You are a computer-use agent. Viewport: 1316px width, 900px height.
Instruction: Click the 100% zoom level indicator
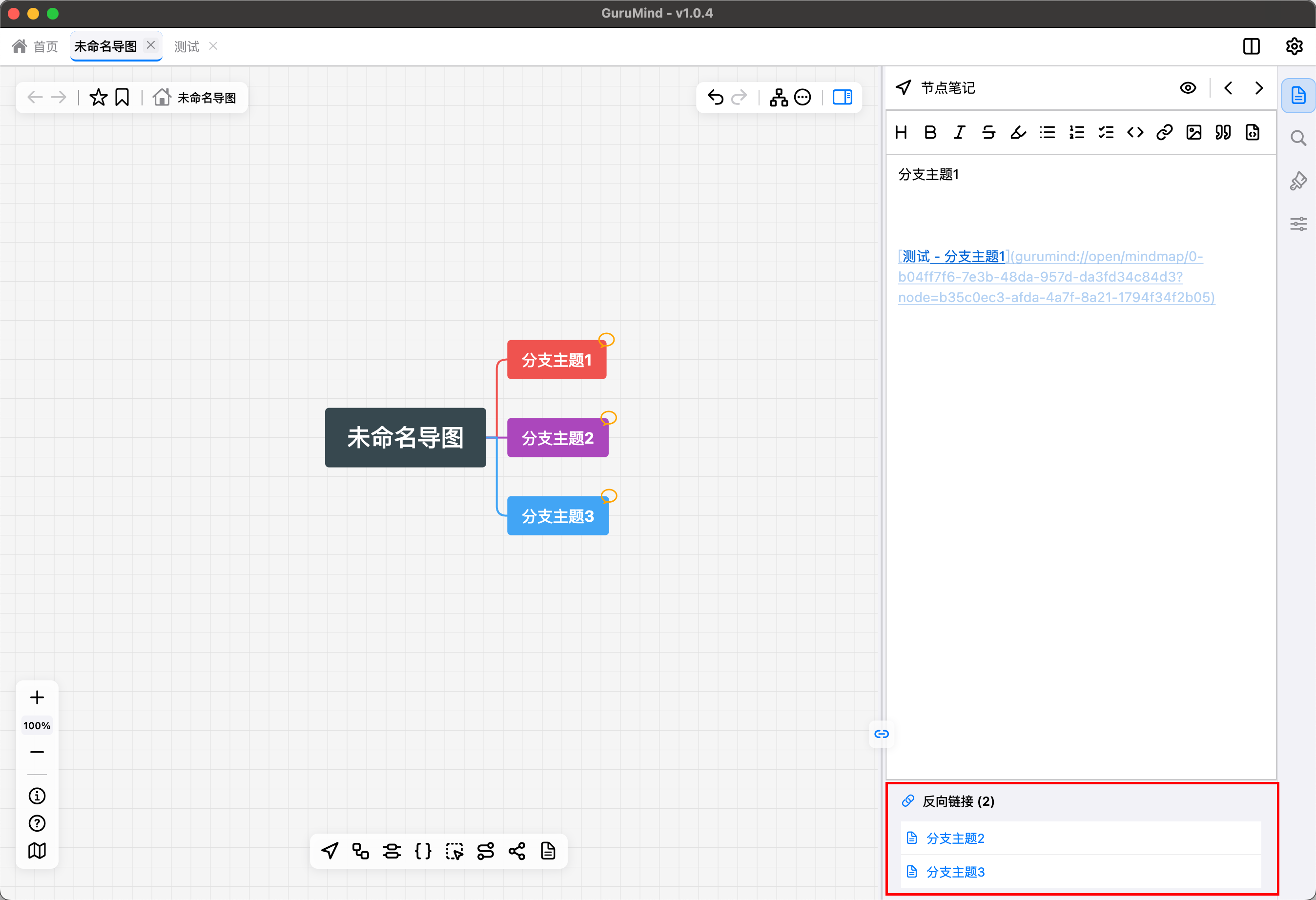[x=37, y=726]
